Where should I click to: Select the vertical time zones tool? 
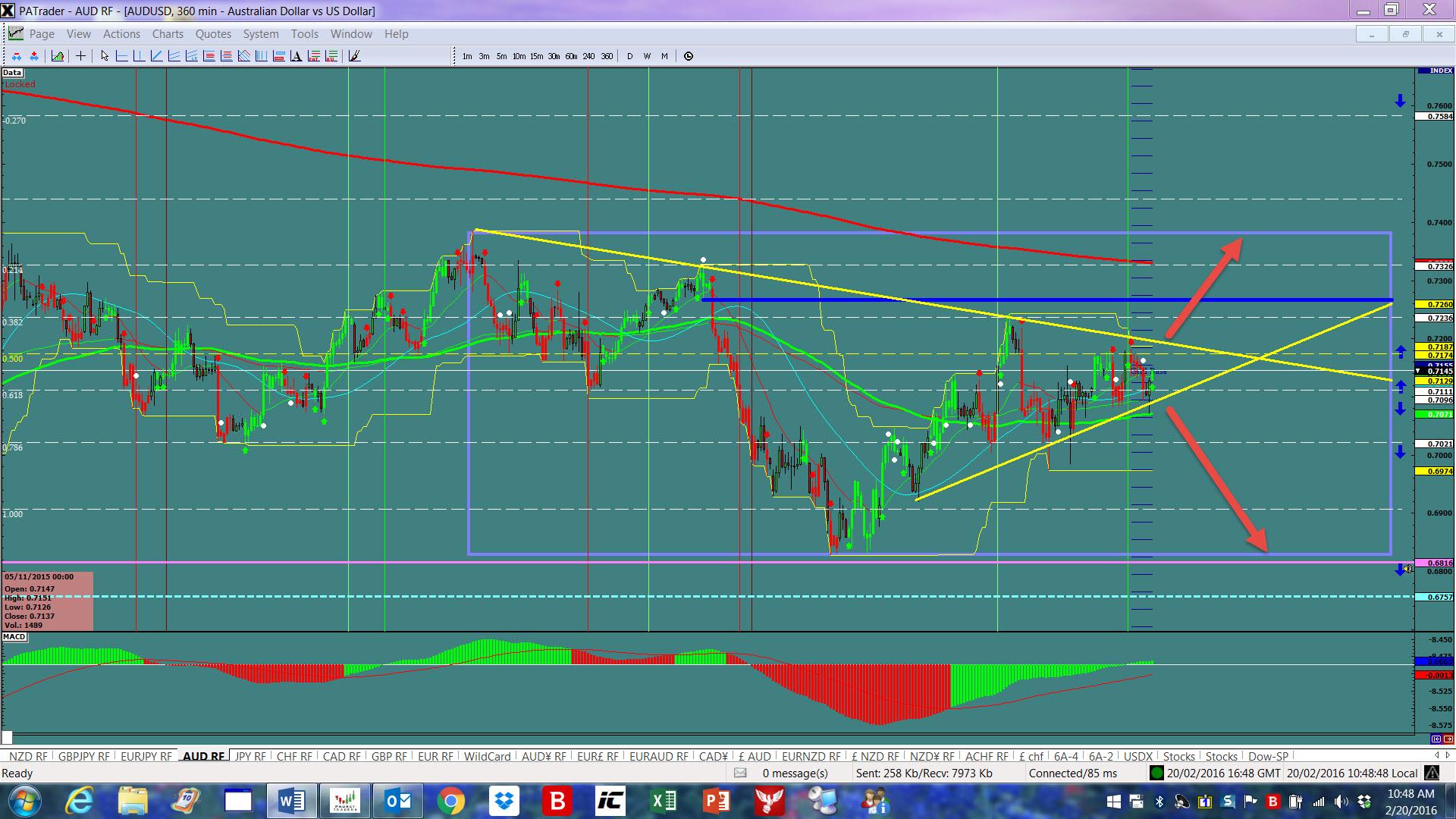click(261, 56)
